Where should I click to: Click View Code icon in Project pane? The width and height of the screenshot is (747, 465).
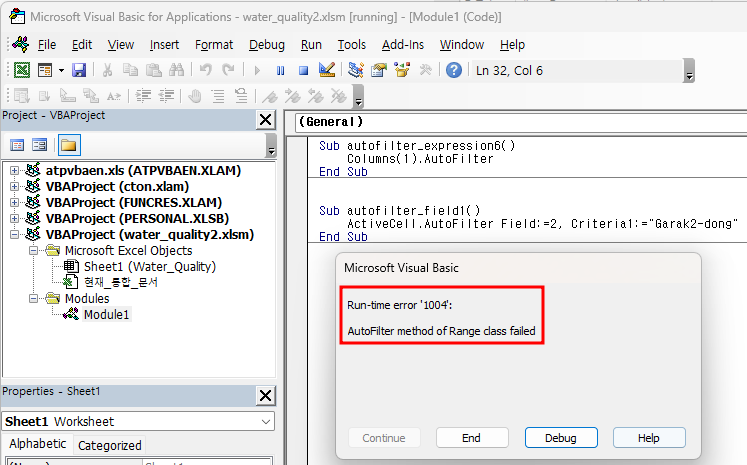point(17,145)
